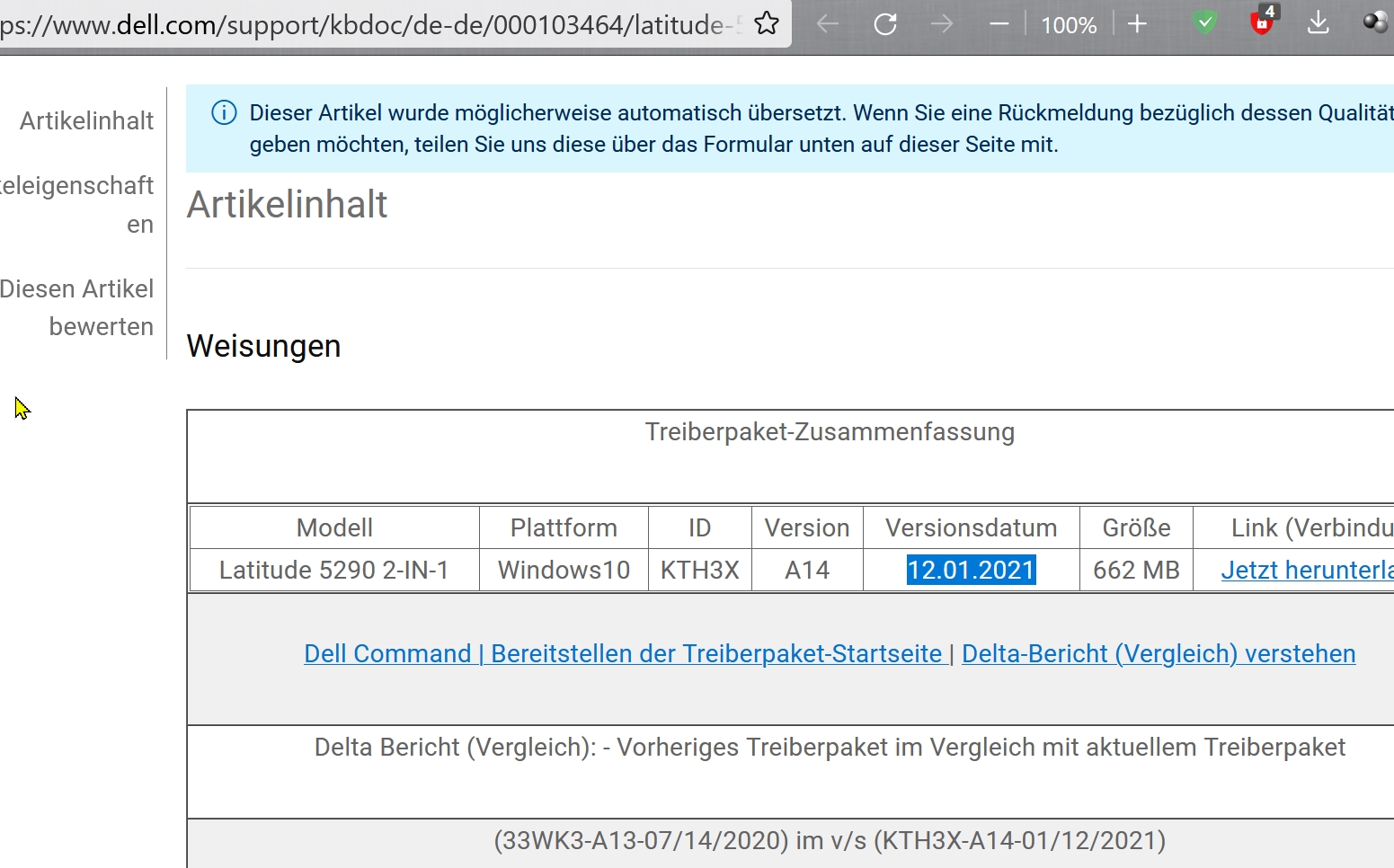The image size is (1394, 868).
Task: Open the extension icon to the right of downloads
Action: pos(1375,22)
